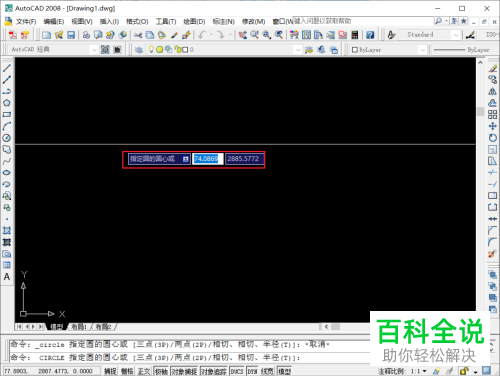Viewport: 500px width, 376px height.
Task: Expand the AutoCAD 经典 workspace dropdown
Action: [x=94, y=50]
